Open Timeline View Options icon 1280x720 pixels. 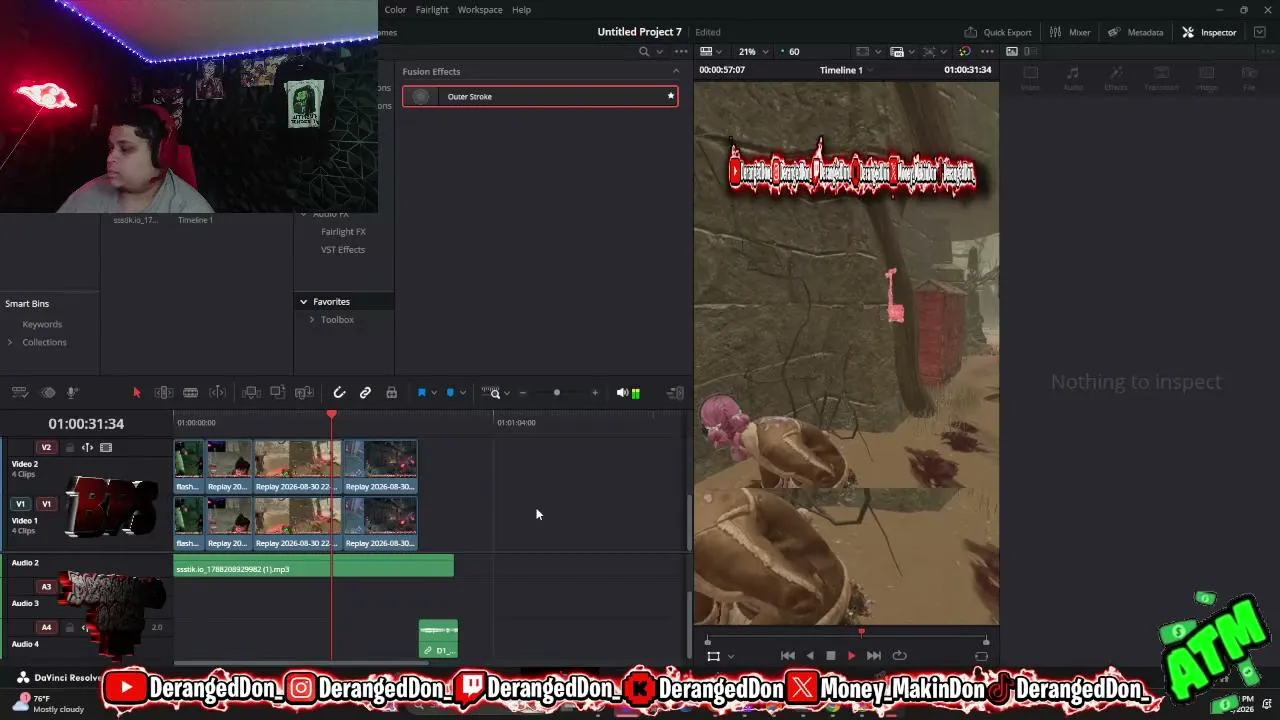click(x=20, y=393)
